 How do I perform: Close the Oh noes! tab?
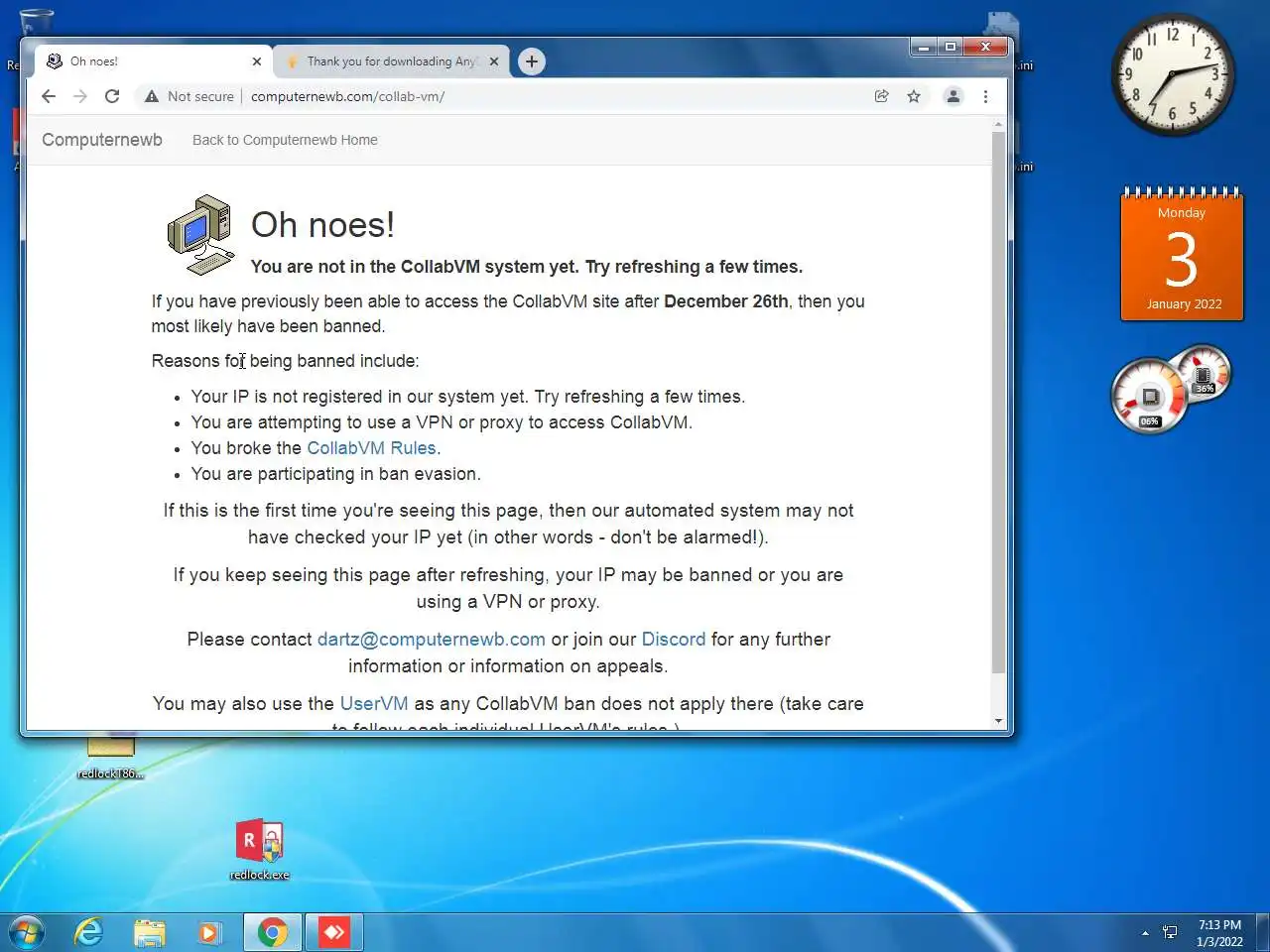coord(257,61)
